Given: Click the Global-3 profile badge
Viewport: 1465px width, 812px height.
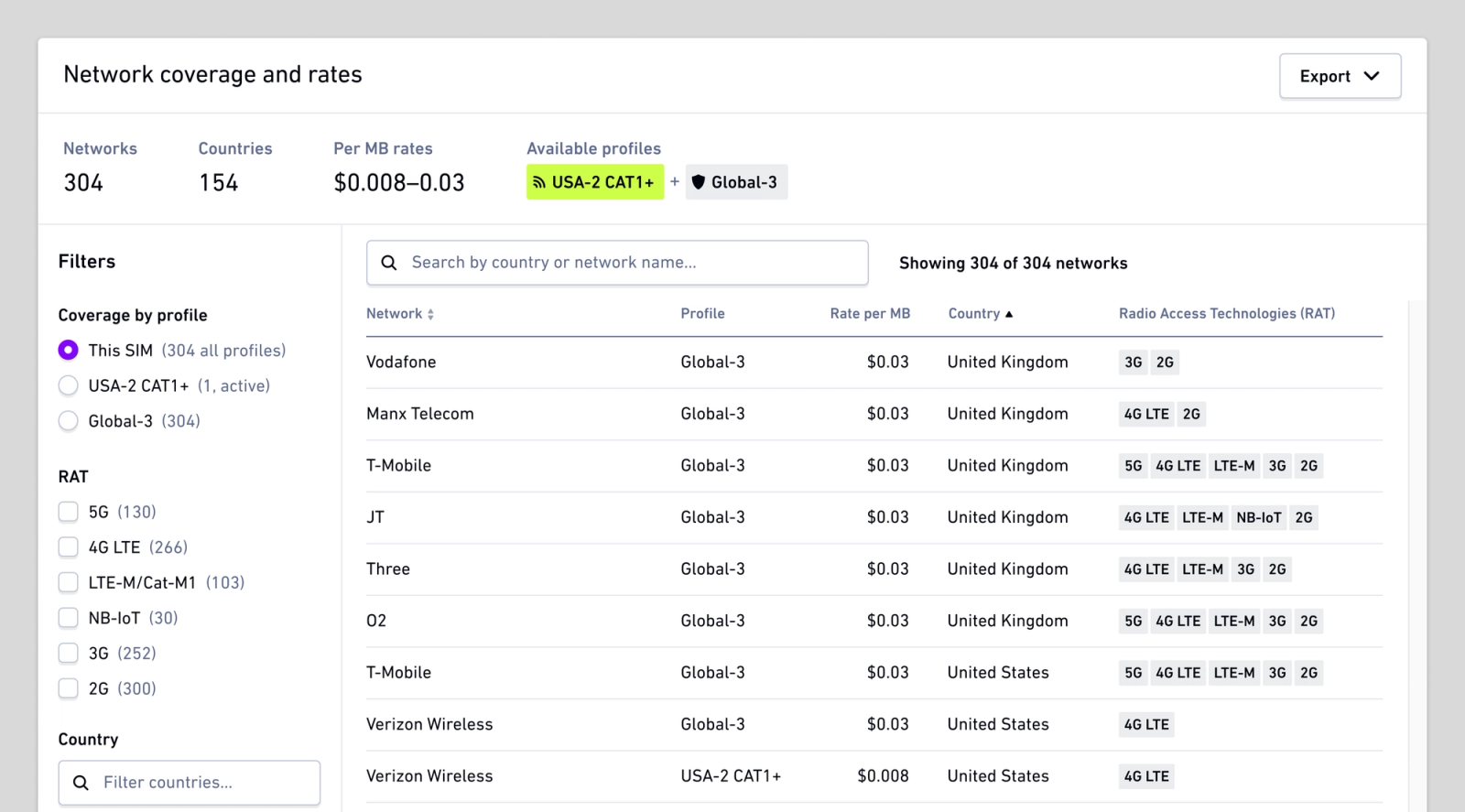Looking at the screenshot, I should (736, 182).
